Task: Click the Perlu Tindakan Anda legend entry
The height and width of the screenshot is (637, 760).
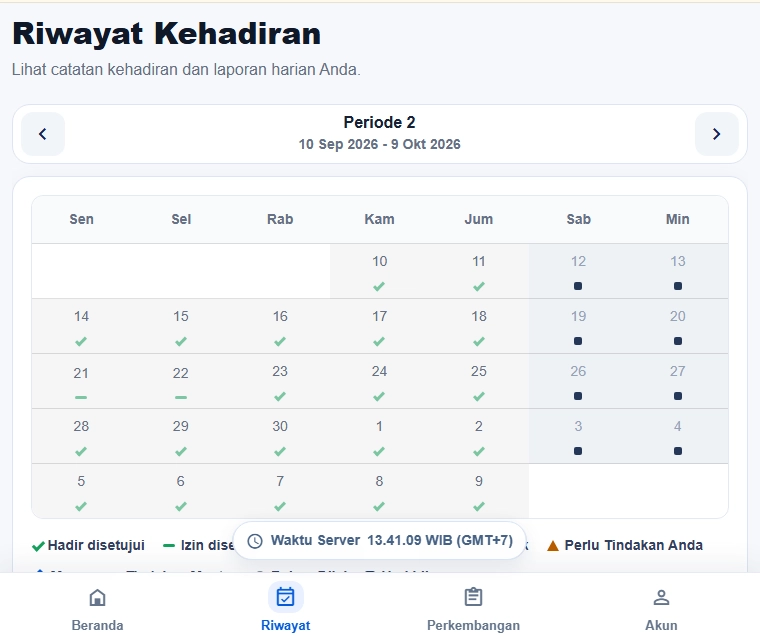Action: pos(625,546)
